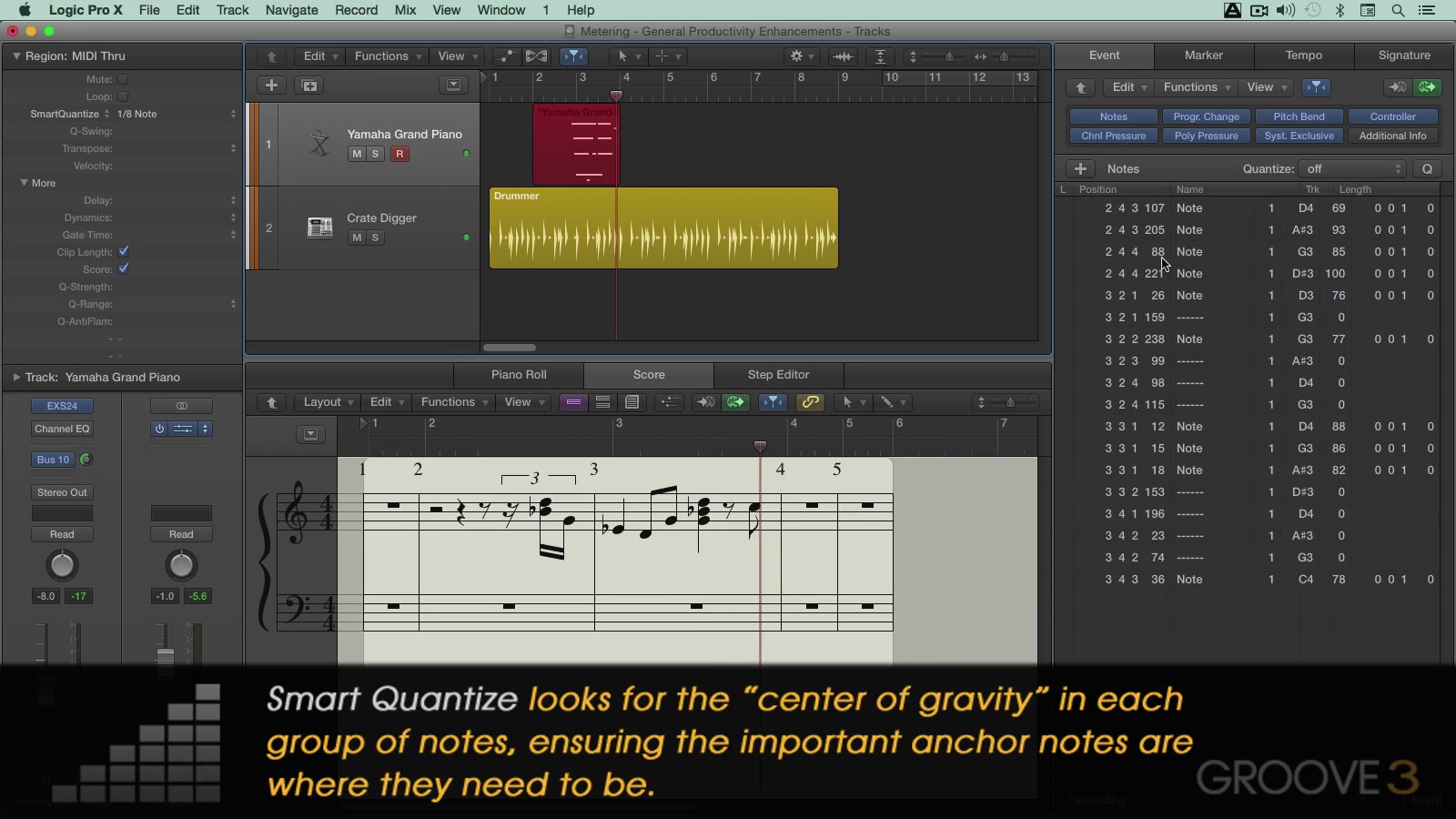Click the Score editor hierarchy up arrow
This screenshot has width=1456, height=819.
pyautogui.click(x=271, y=402)
